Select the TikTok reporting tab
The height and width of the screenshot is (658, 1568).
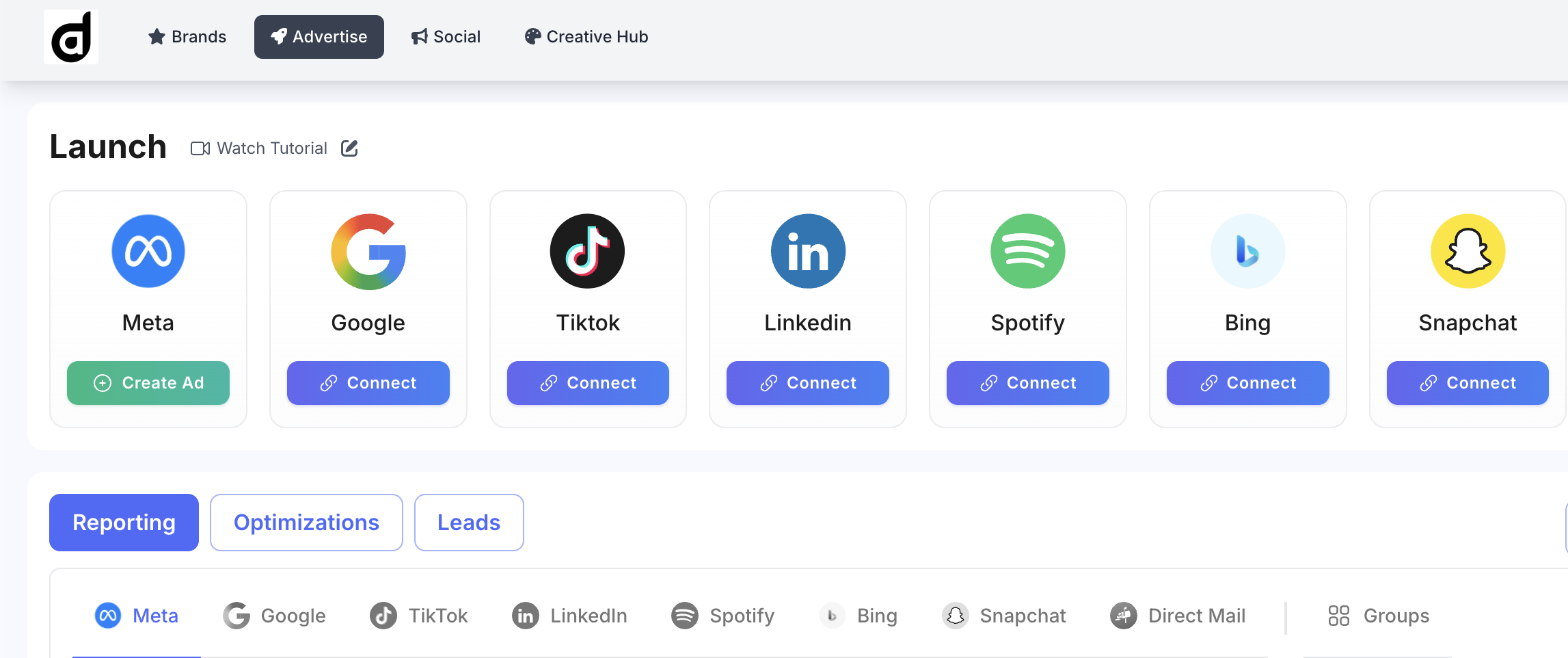419,615
